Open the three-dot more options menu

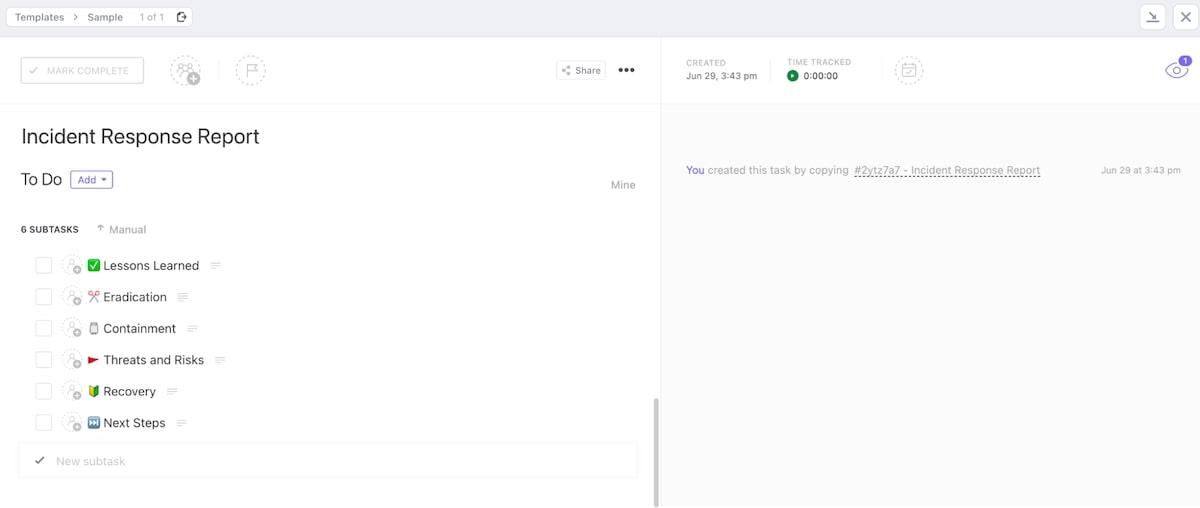click(x=626, y=71)
